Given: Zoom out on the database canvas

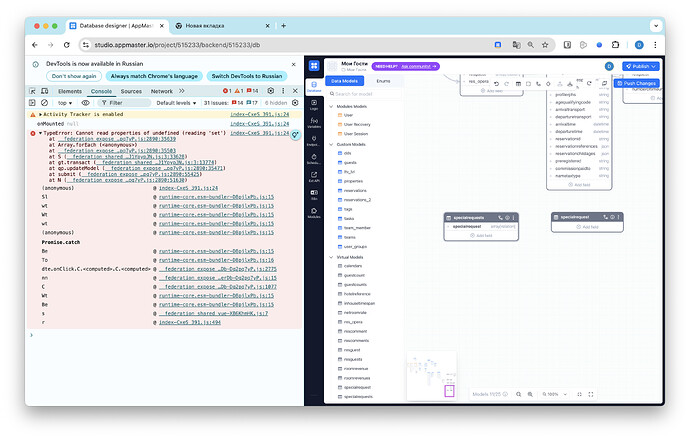Looking at the screenshot, I should coord(518,394).
